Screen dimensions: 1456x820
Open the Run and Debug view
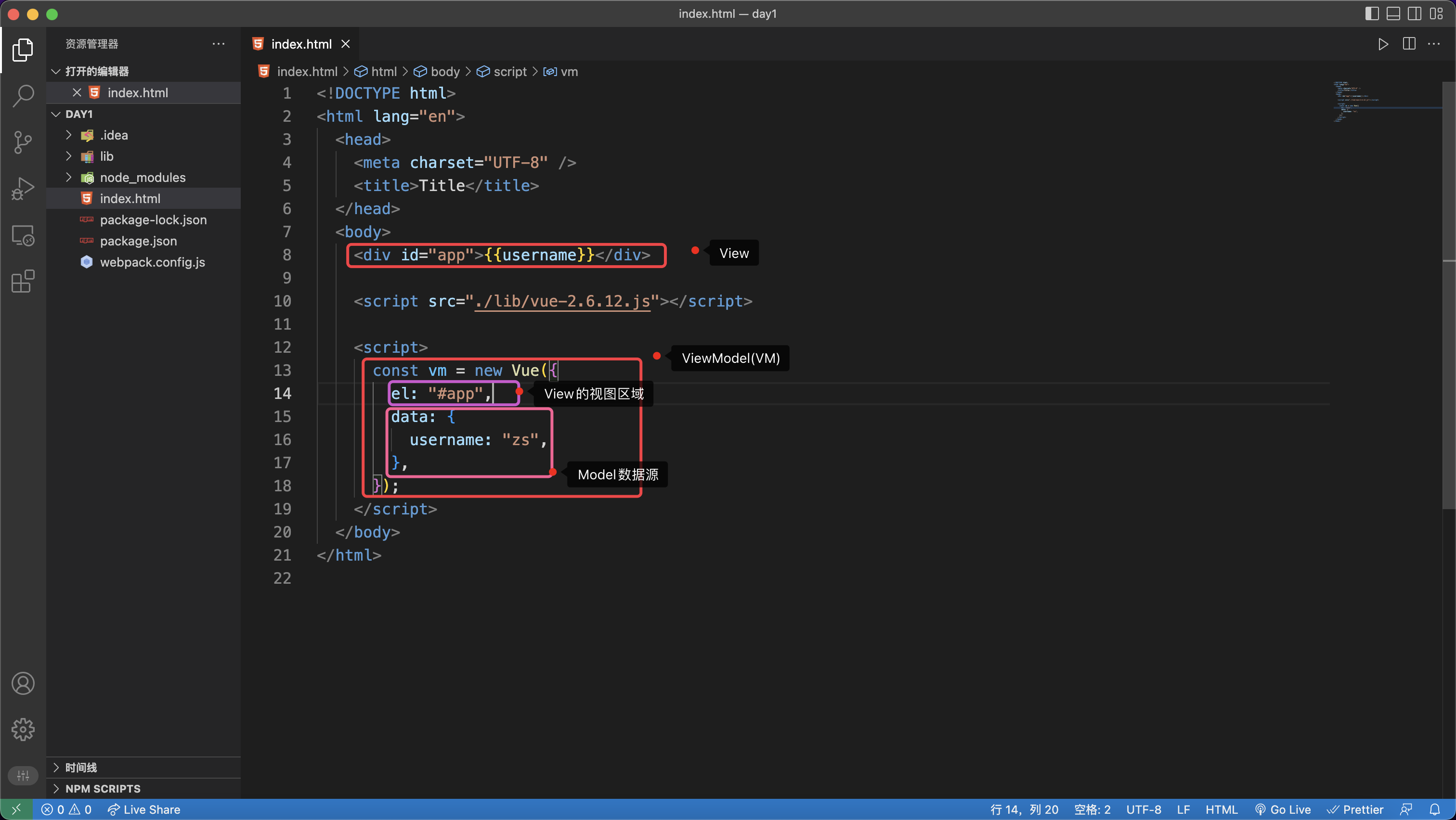click(x=23, y=188)
